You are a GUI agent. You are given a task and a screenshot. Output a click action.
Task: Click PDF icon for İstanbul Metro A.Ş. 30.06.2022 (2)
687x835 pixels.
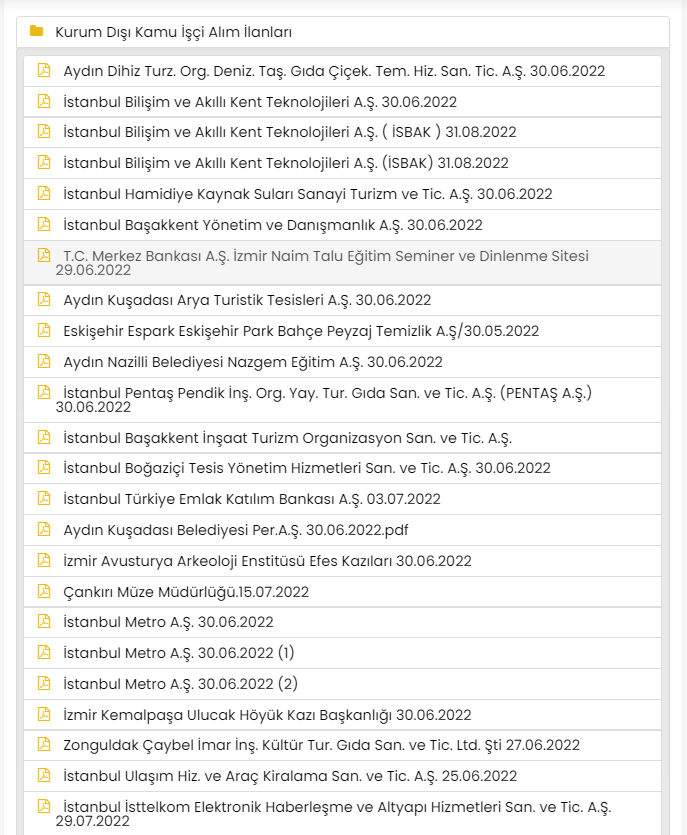(x=44, y=682)
